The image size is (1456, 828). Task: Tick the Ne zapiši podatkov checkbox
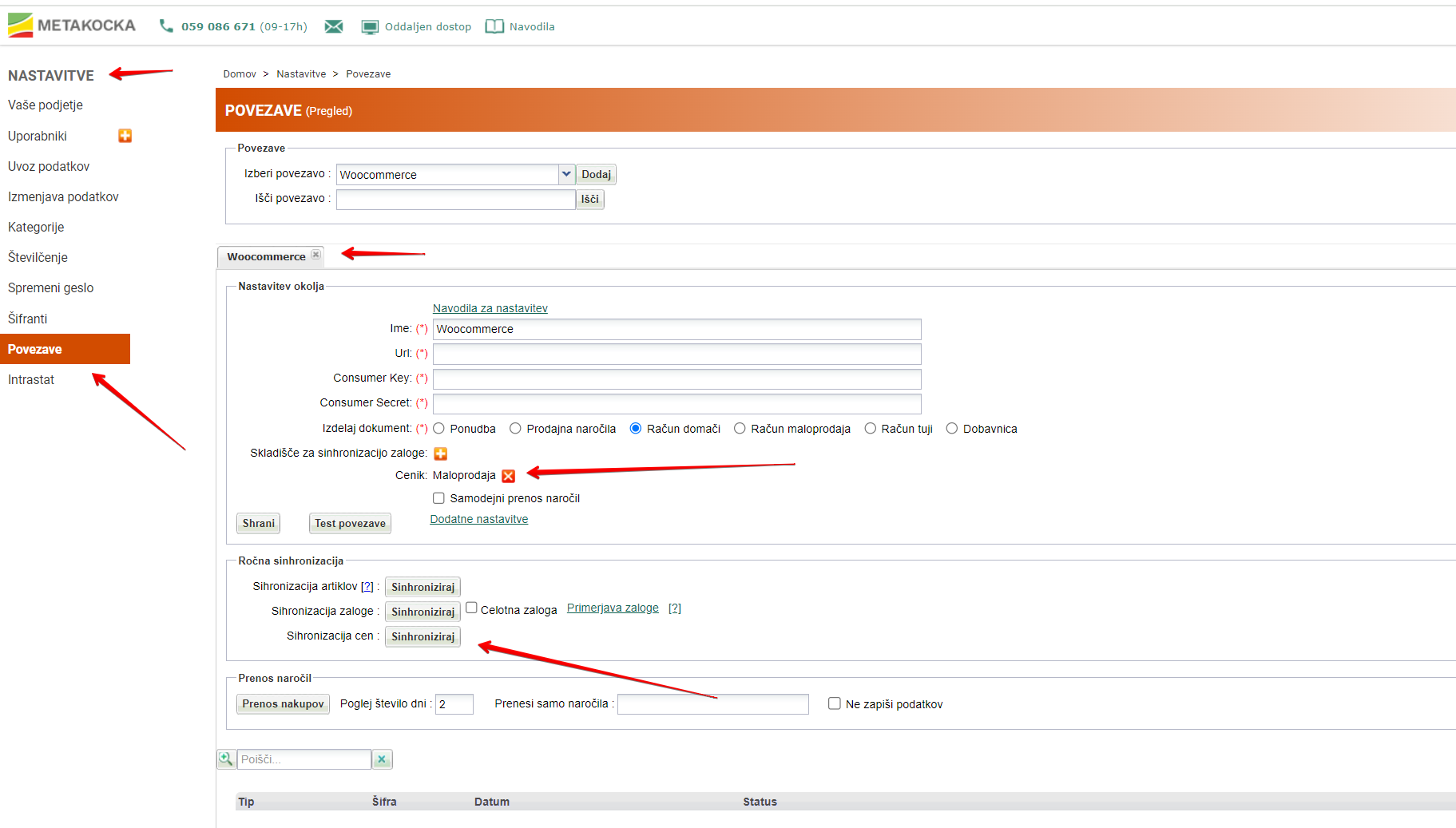pyautogui.click(x=834, y=703)
